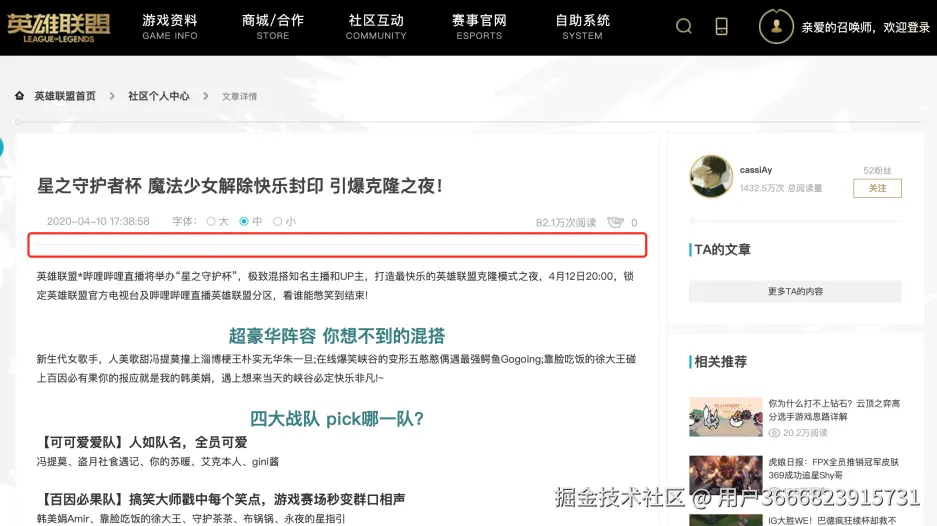Screen dimensions: 937x526
Task: Click 更多TA的内容 button
Action: 795,292
